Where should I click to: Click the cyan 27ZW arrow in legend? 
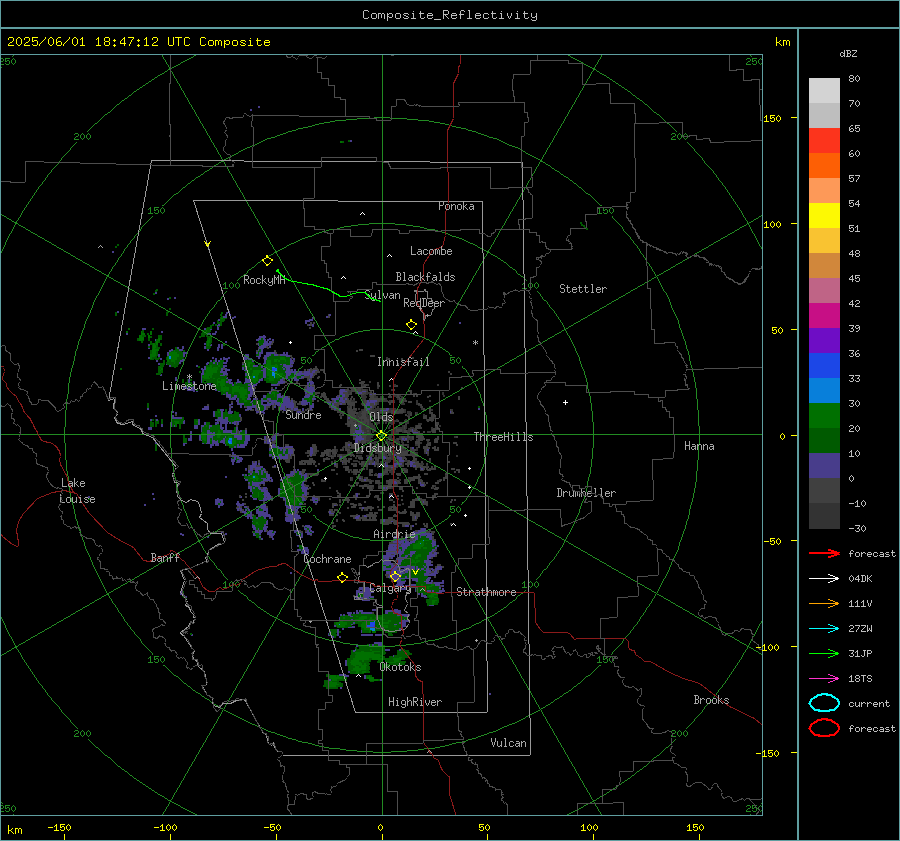point(824,629)
